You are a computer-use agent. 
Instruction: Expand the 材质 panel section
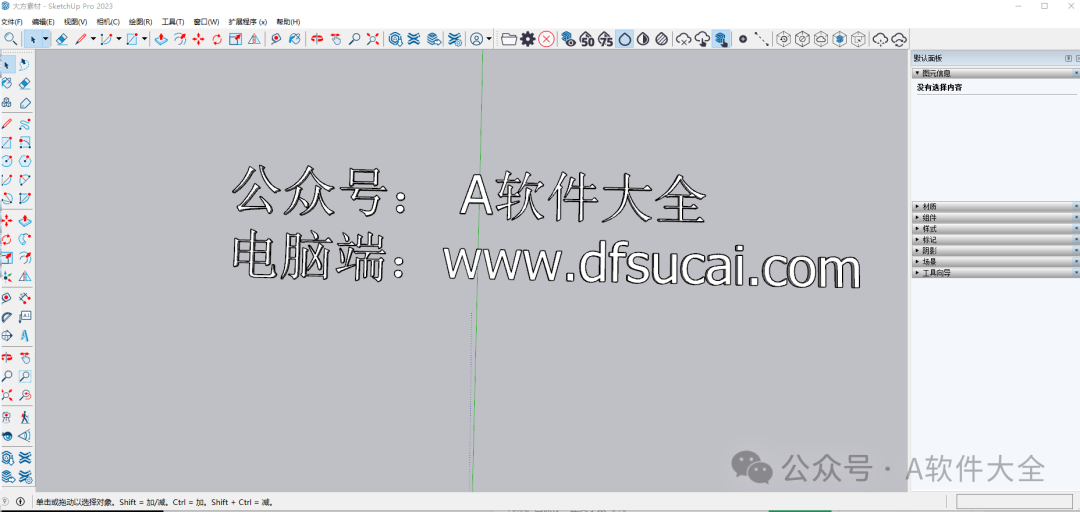coord(995,206)
